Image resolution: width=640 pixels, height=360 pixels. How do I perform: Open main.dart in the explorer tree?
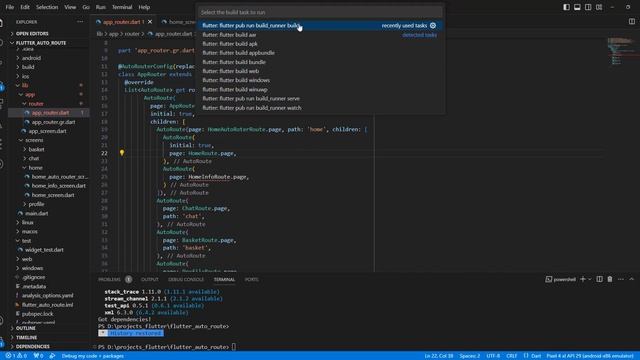tap(37, 213)
